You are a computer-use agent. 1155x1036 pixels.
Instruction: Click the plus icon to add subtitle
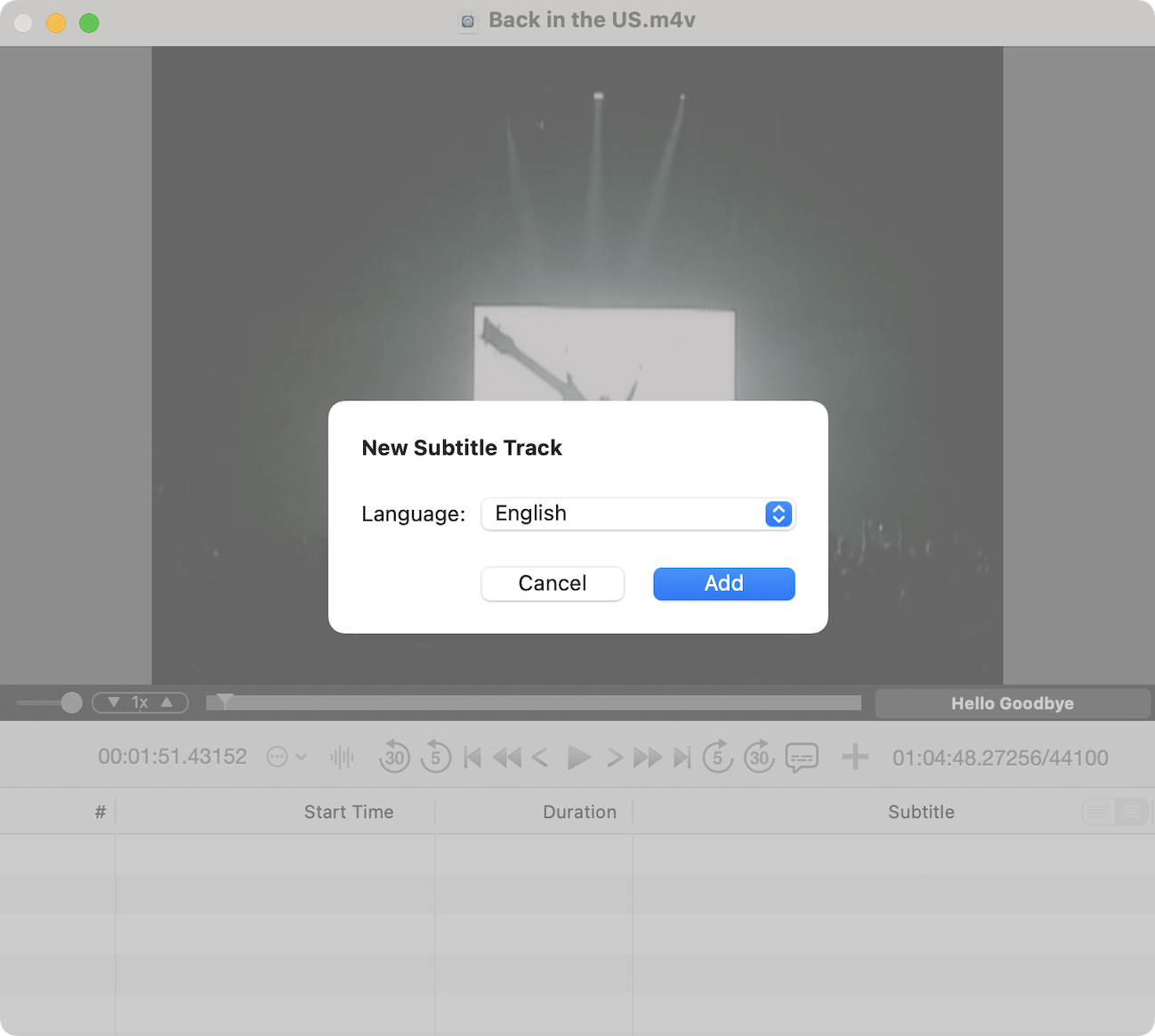tap(854, 757)
